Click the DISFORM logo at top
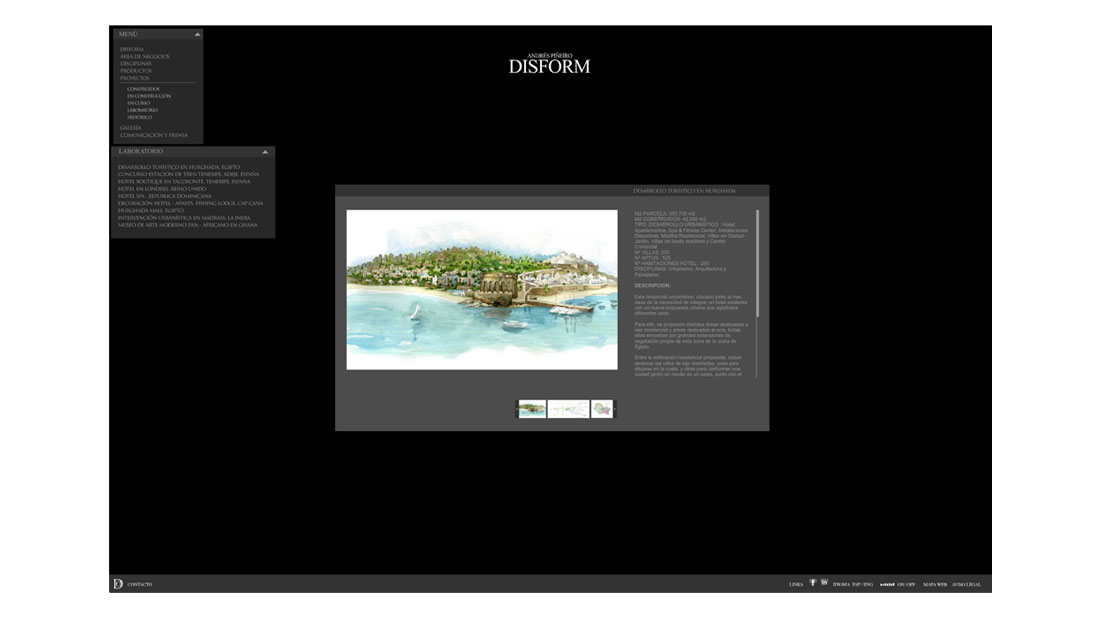Screen dimensions: 1100x618 [x=549, y=66]
